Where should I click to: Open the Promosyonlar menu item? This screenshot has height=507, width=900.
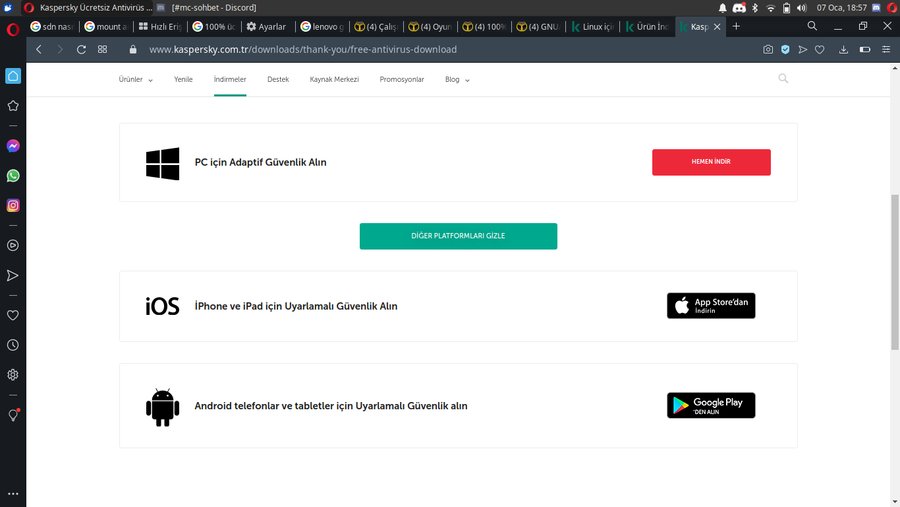(402, 79)
